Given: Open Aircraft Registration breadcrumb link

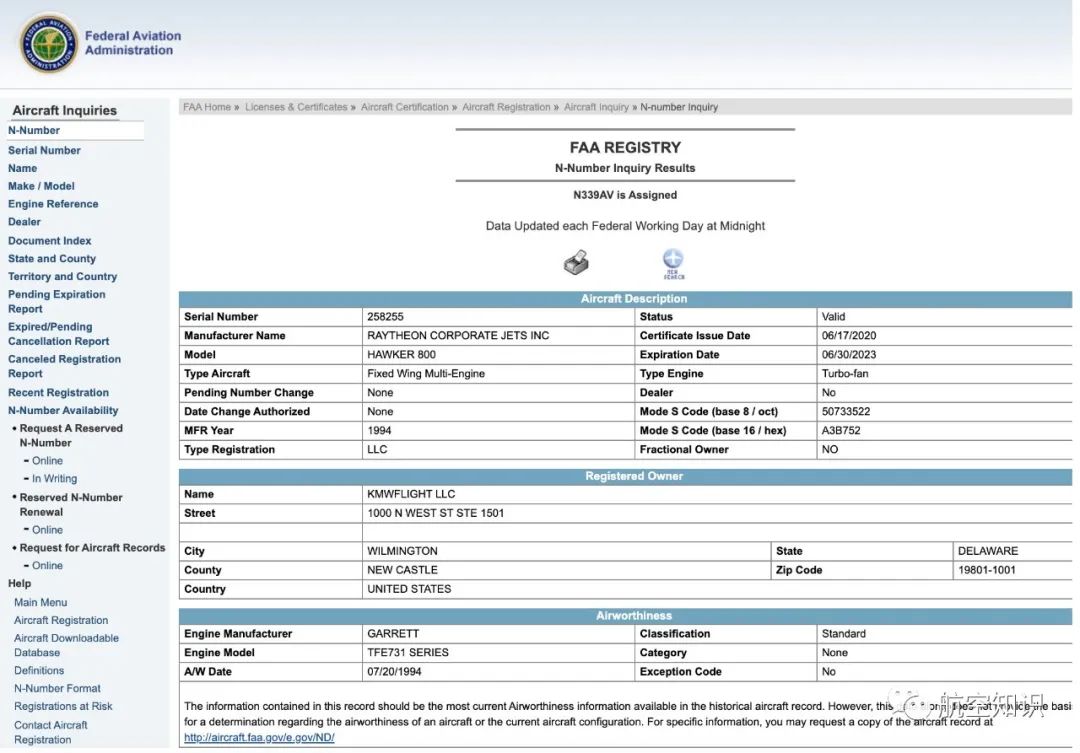Looking at the screenshot, I should [506, 107].
